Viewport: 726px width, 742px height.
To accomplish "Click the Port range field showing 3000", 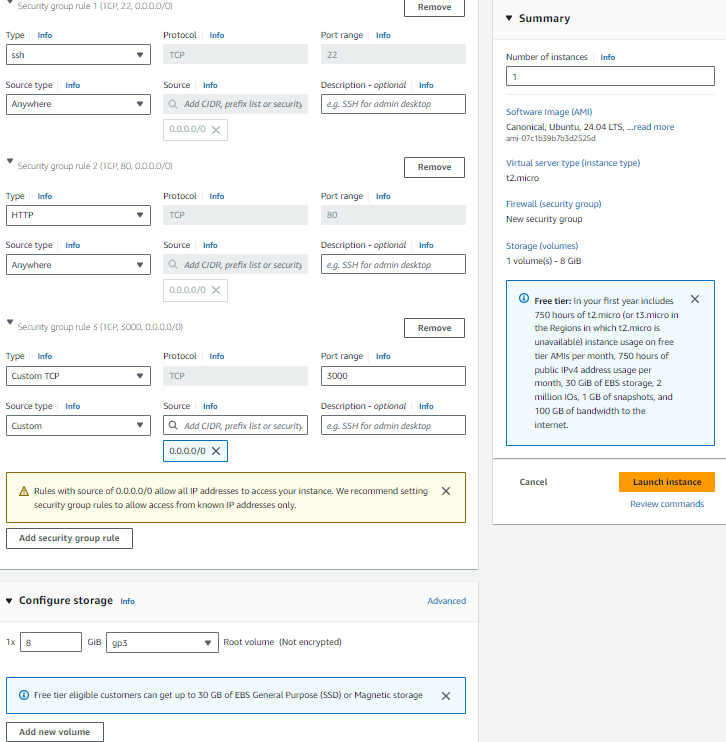I will pyautogui.click(x=393, y=376).
